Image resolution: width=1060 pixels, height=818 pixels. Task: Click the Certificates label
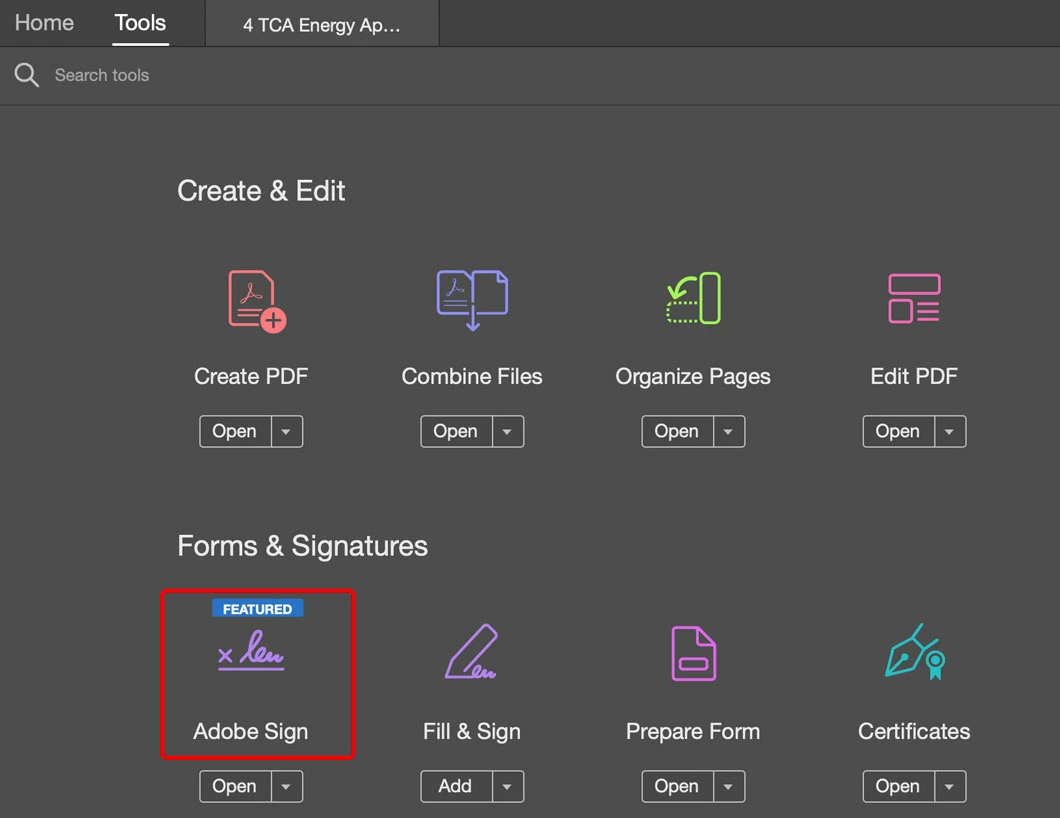tap(914, 731)
